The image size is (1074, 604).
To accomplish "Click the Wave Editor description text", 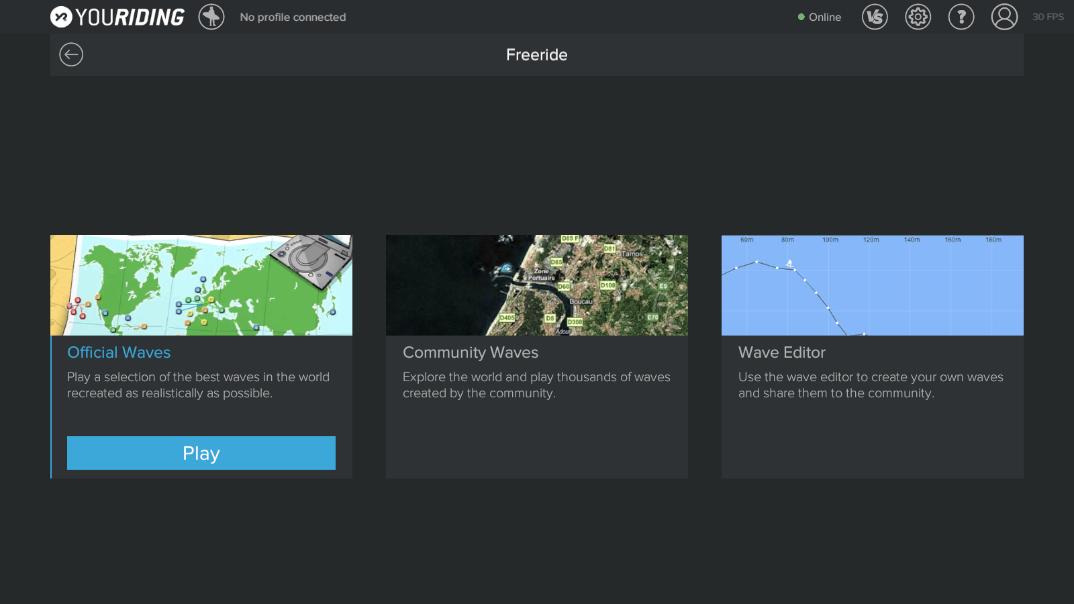I will coord(870,385).
